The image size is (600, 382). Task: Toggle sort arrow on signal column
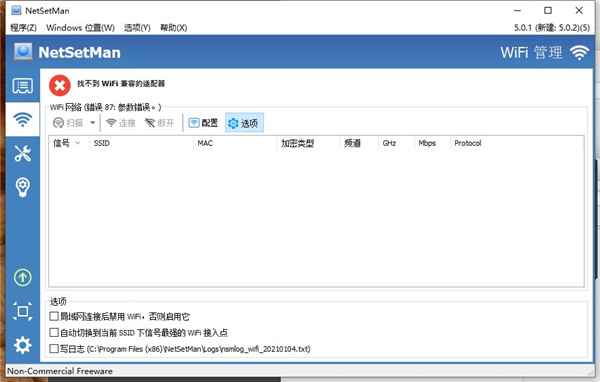(78, 143)
